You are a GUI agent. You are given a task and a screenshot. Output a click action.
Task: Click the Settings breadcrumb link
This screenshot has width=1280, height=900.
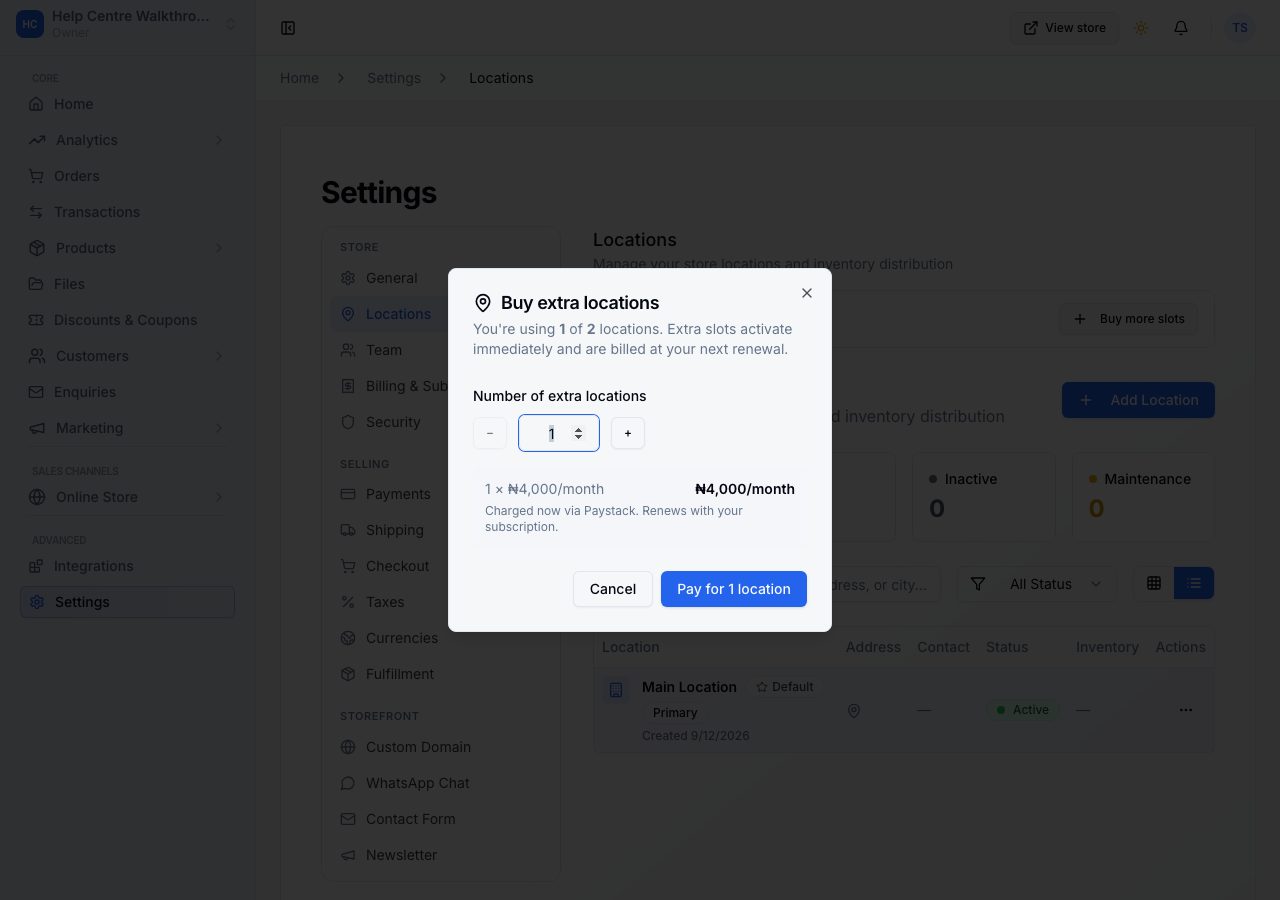pyautogui.click(x=394, y=78)
